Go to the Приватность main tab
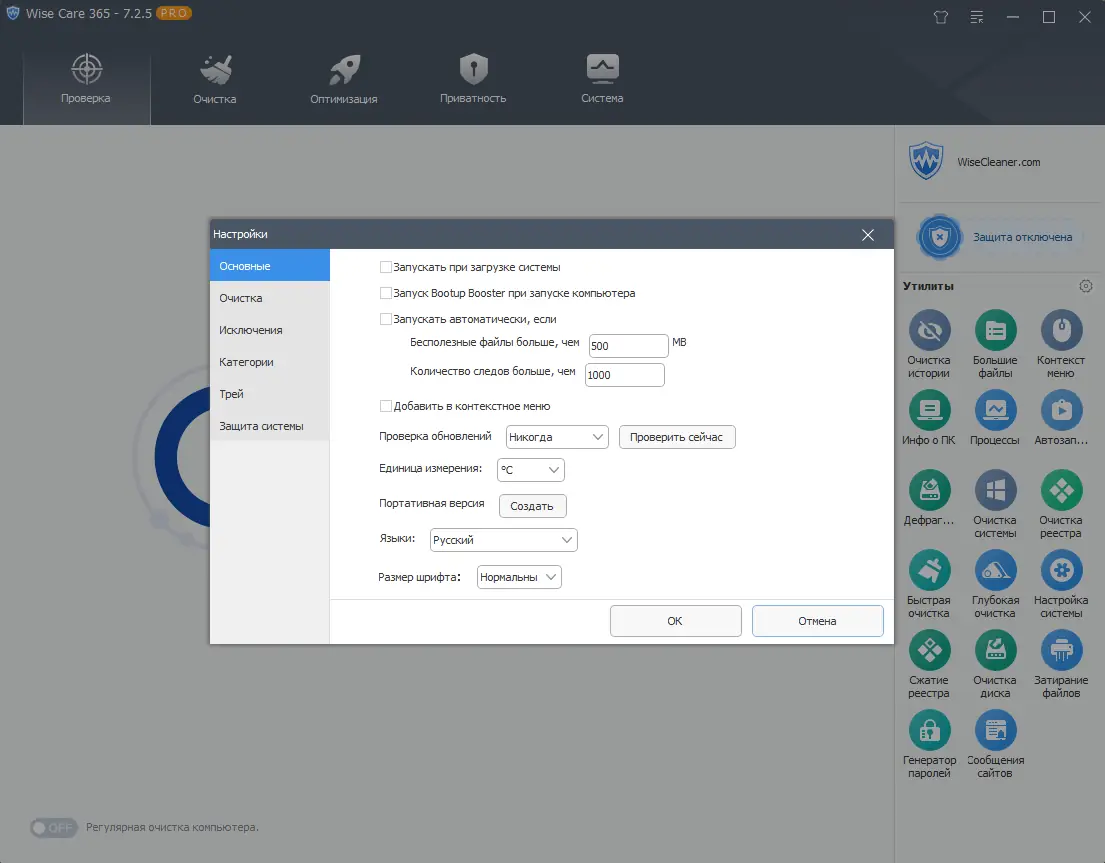 click(473, 80)
